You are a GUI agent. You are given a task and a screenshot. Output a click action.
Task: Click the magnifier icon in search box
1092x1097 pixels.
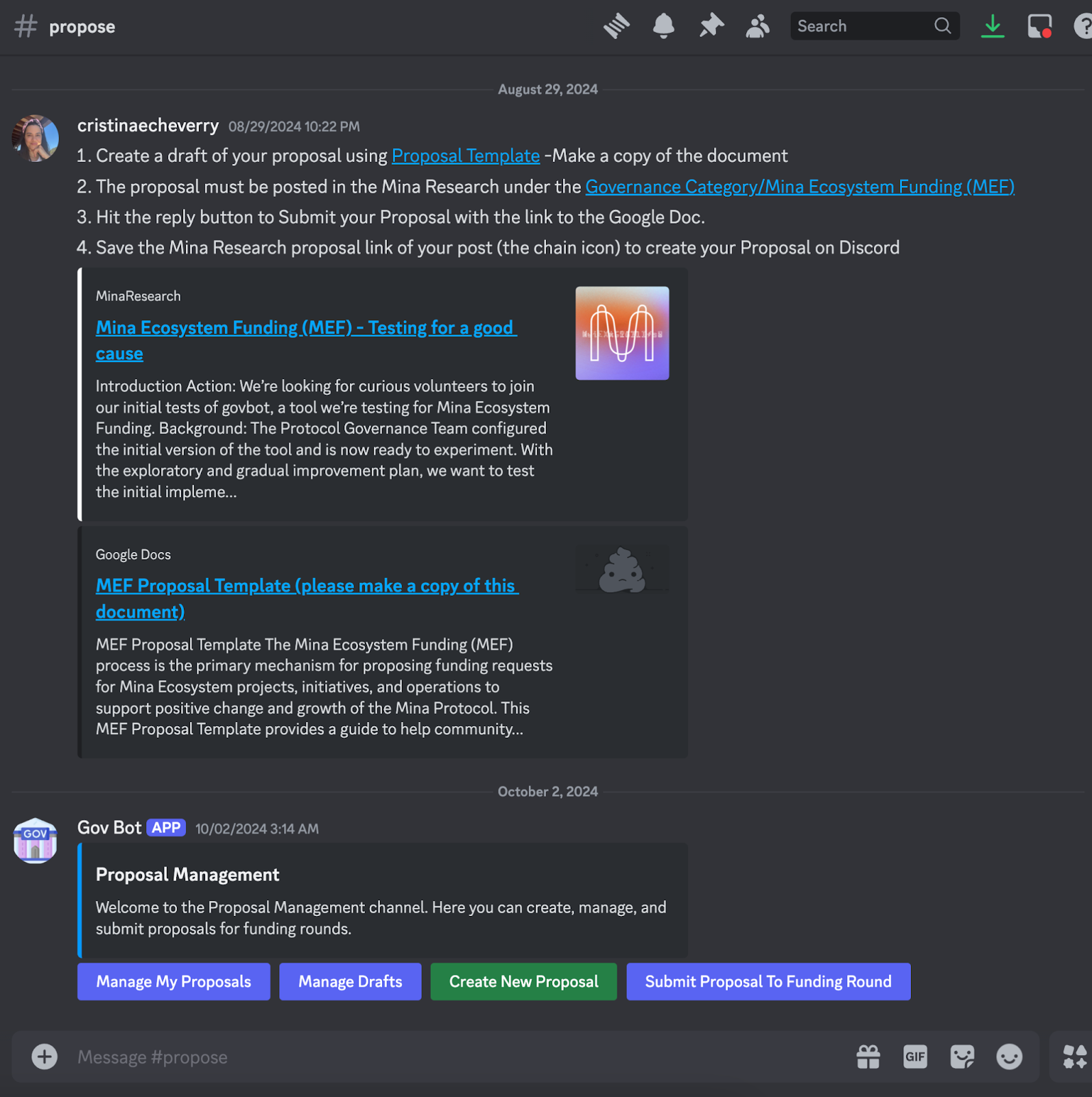pyautogui.click(x=942, y=26)
